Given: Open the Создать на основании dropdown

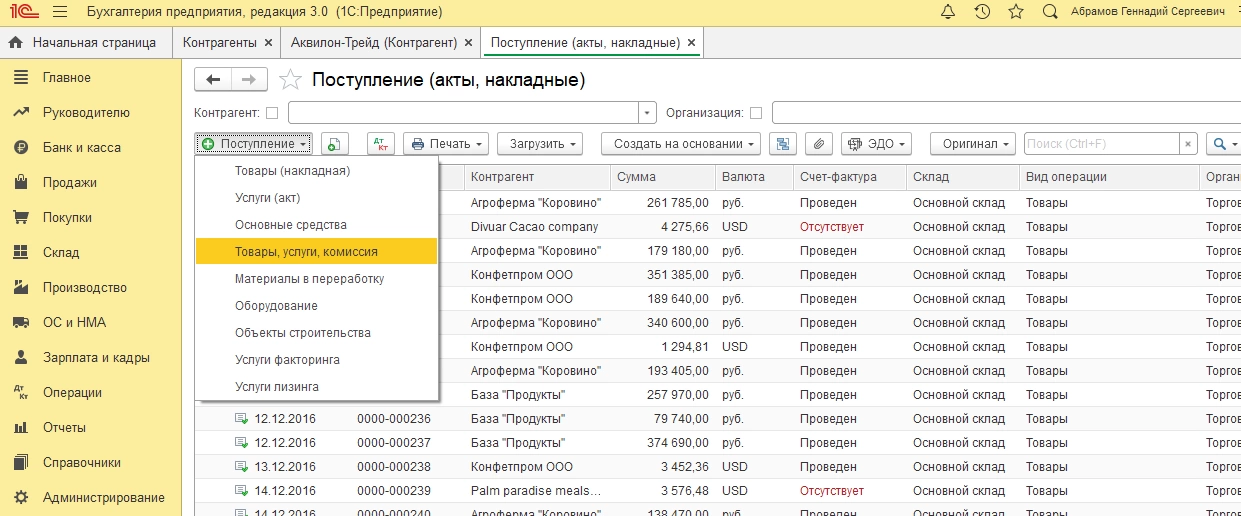Looking at the screenshot, I should coord(681,144).
